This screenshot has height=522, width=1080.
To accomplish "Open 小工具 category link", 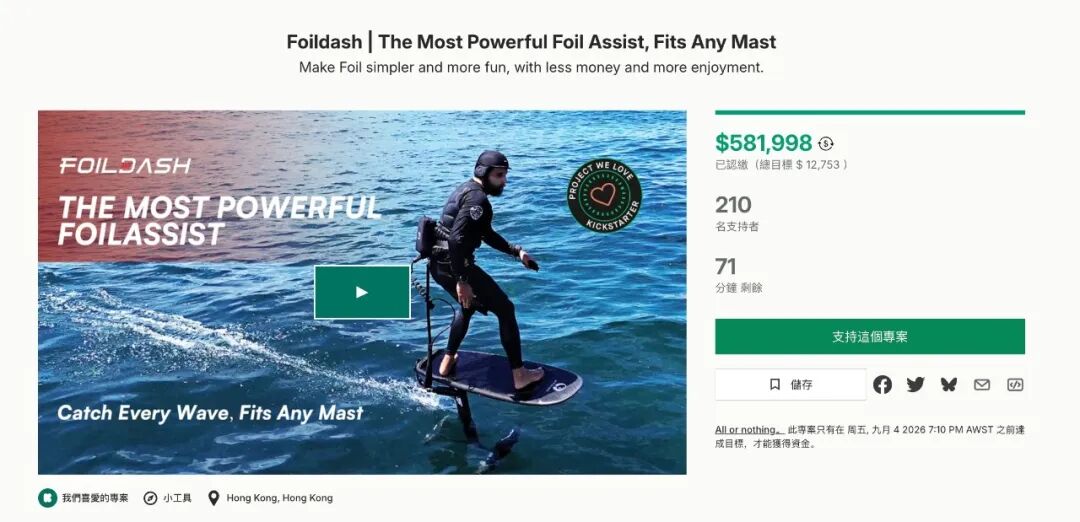I will coord(178,498).
